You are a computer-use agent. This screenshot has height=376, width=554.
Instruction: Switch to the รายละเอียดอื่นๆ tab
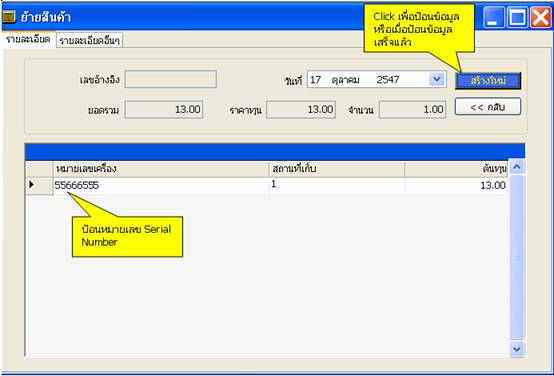tap(89, 40)
